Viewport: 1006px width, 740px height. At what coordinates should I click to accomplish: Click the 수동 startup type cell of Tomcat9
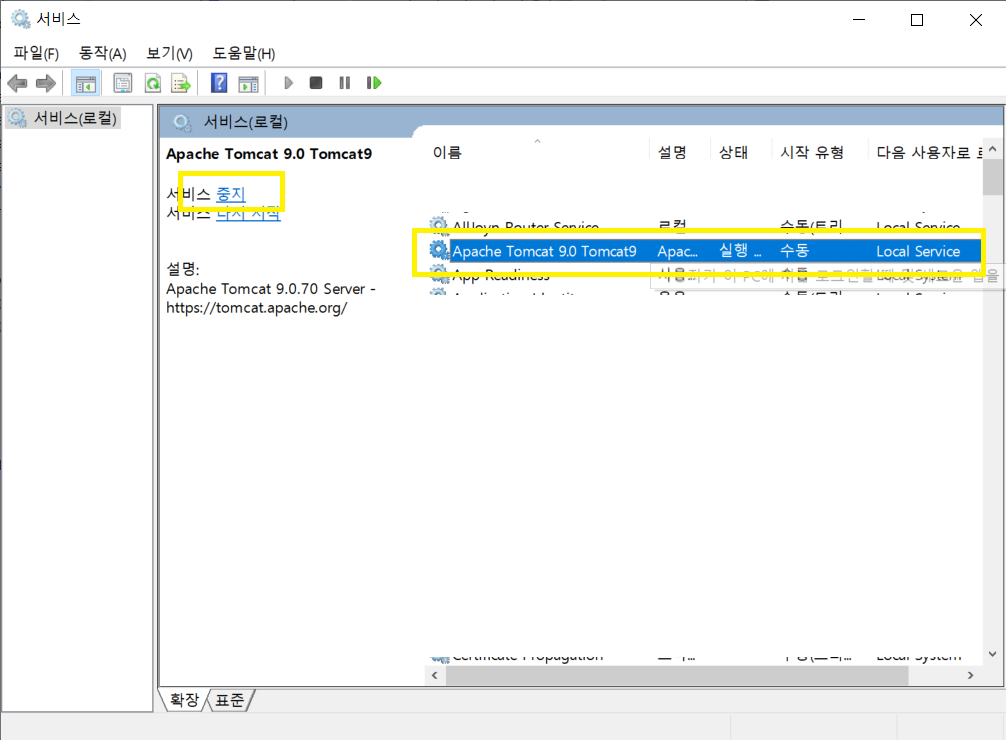point(794,251)
